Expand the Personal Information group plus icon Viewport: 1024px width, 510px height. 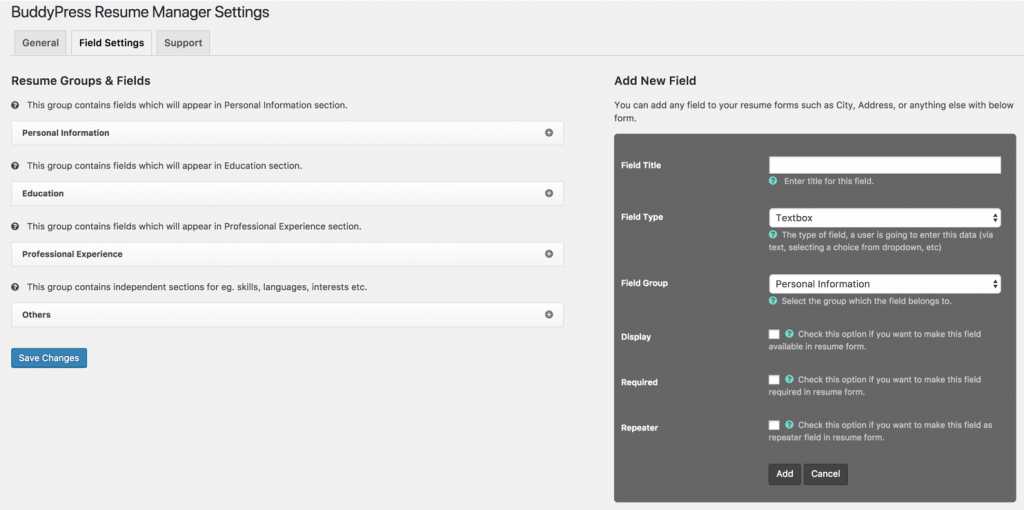tap(549, 133)
